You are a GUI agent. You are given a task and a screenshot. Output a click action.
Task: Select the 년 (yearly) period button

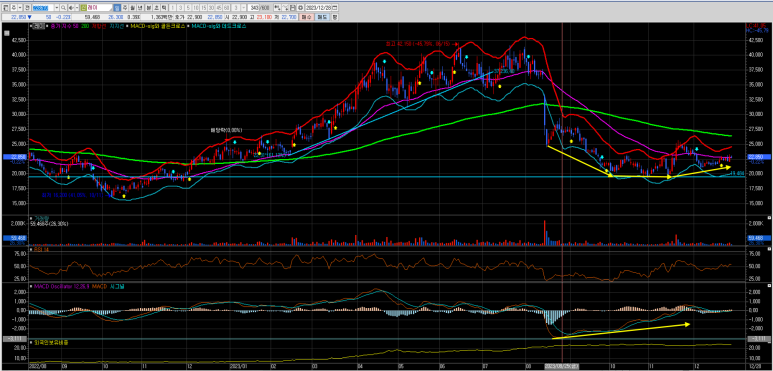[140, 8]
